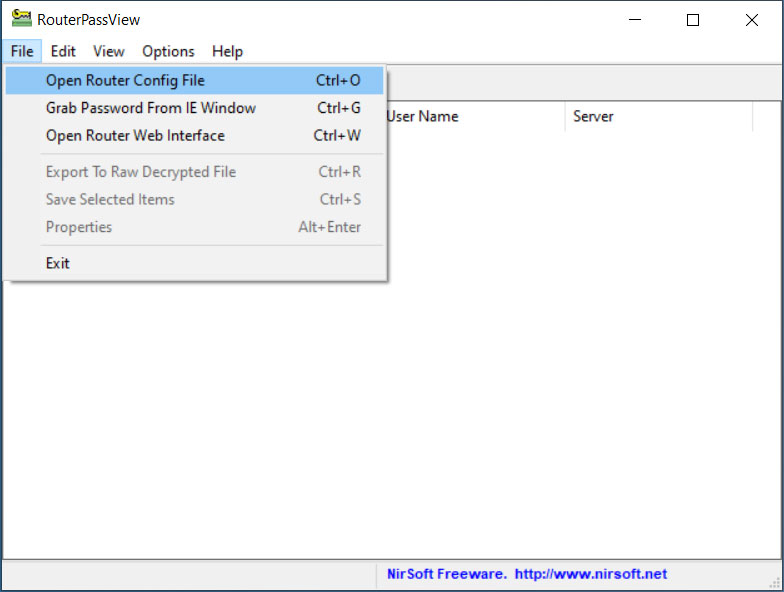Click the NirSoft Freeware status text
This screenshot has width=784, height=592.
click(x=446, y=574)
